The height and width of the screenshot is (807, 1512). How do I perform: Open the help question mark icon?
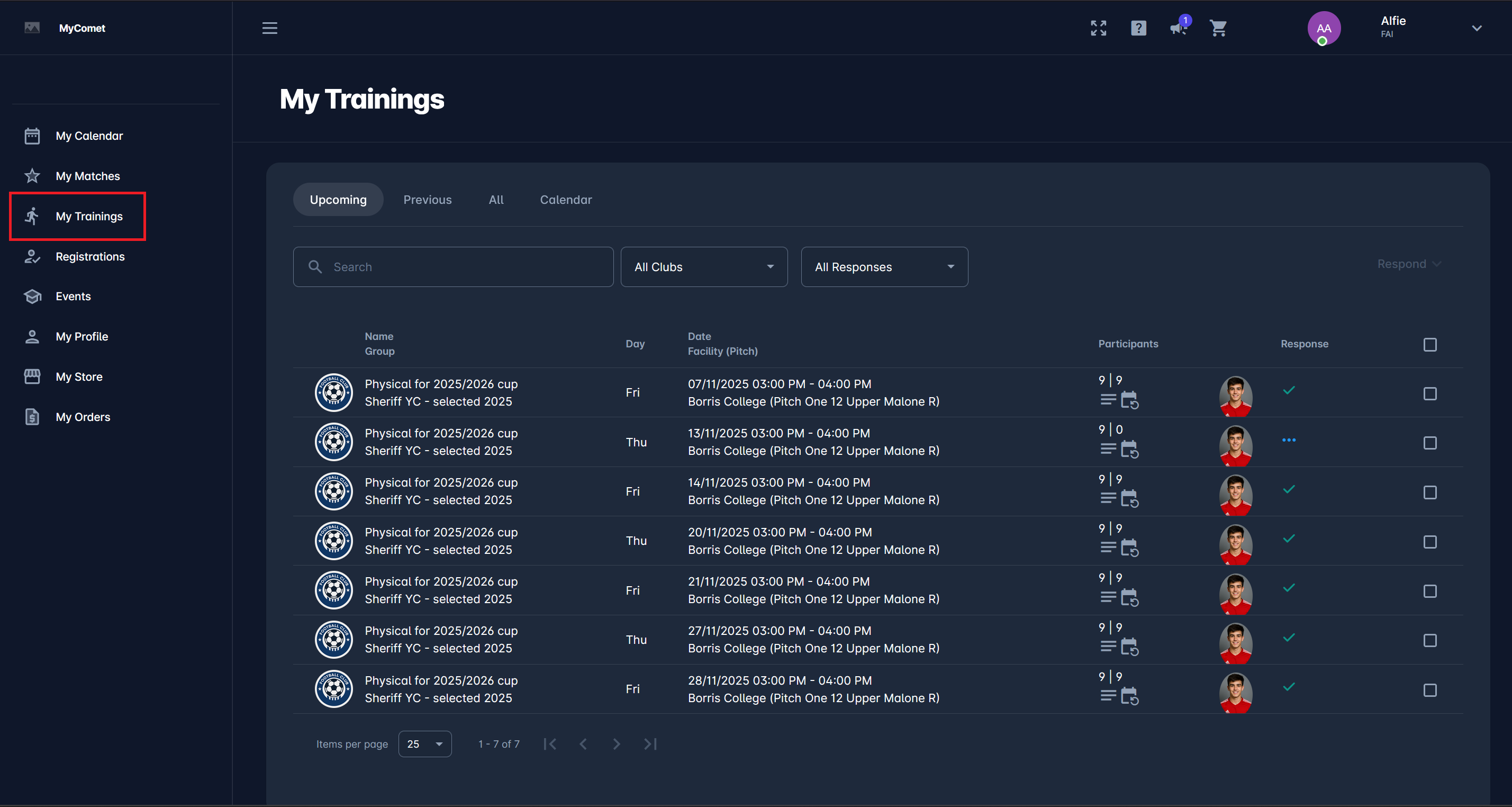[1138, 28]
